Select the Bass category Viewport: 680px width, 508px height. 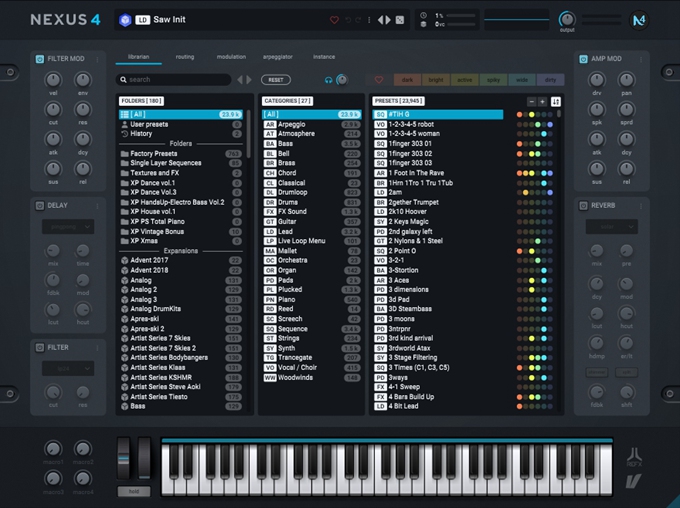tap(311, 144)
